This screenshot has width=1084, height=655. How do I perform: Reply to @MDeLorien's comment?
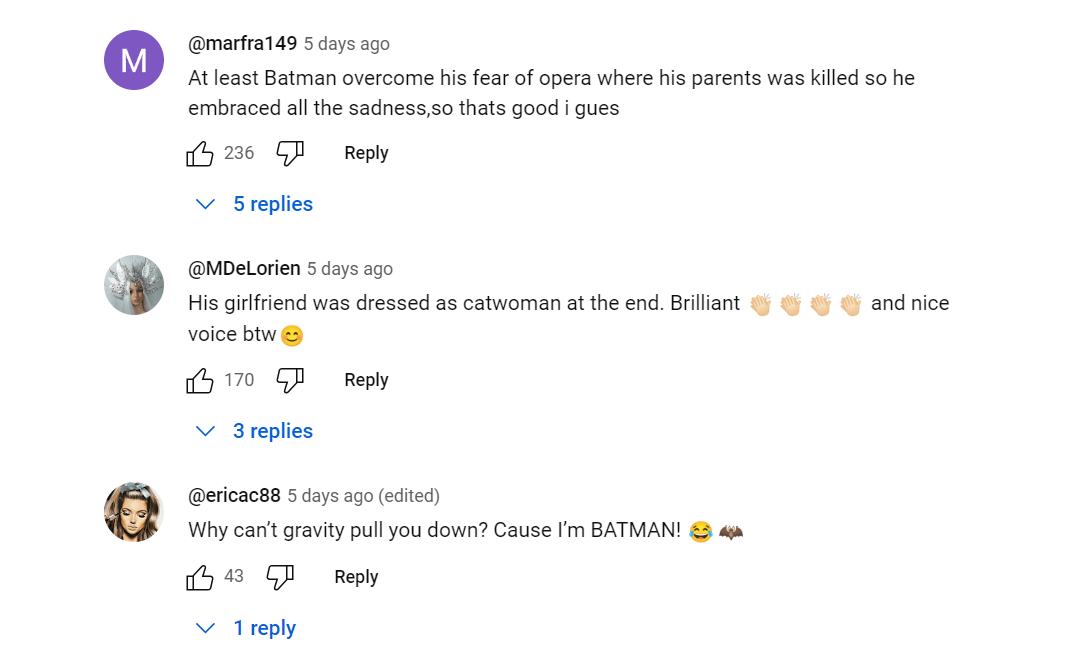tap(366, 380)
